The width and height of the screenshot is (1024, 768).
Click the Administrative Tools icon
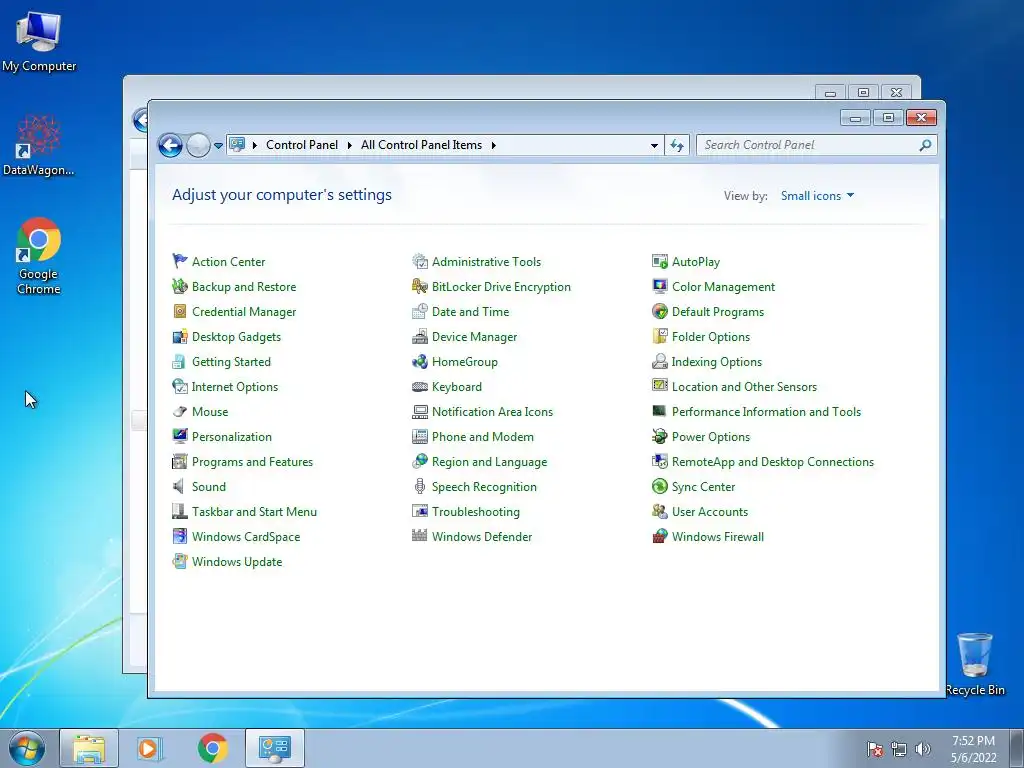(420, 261)
